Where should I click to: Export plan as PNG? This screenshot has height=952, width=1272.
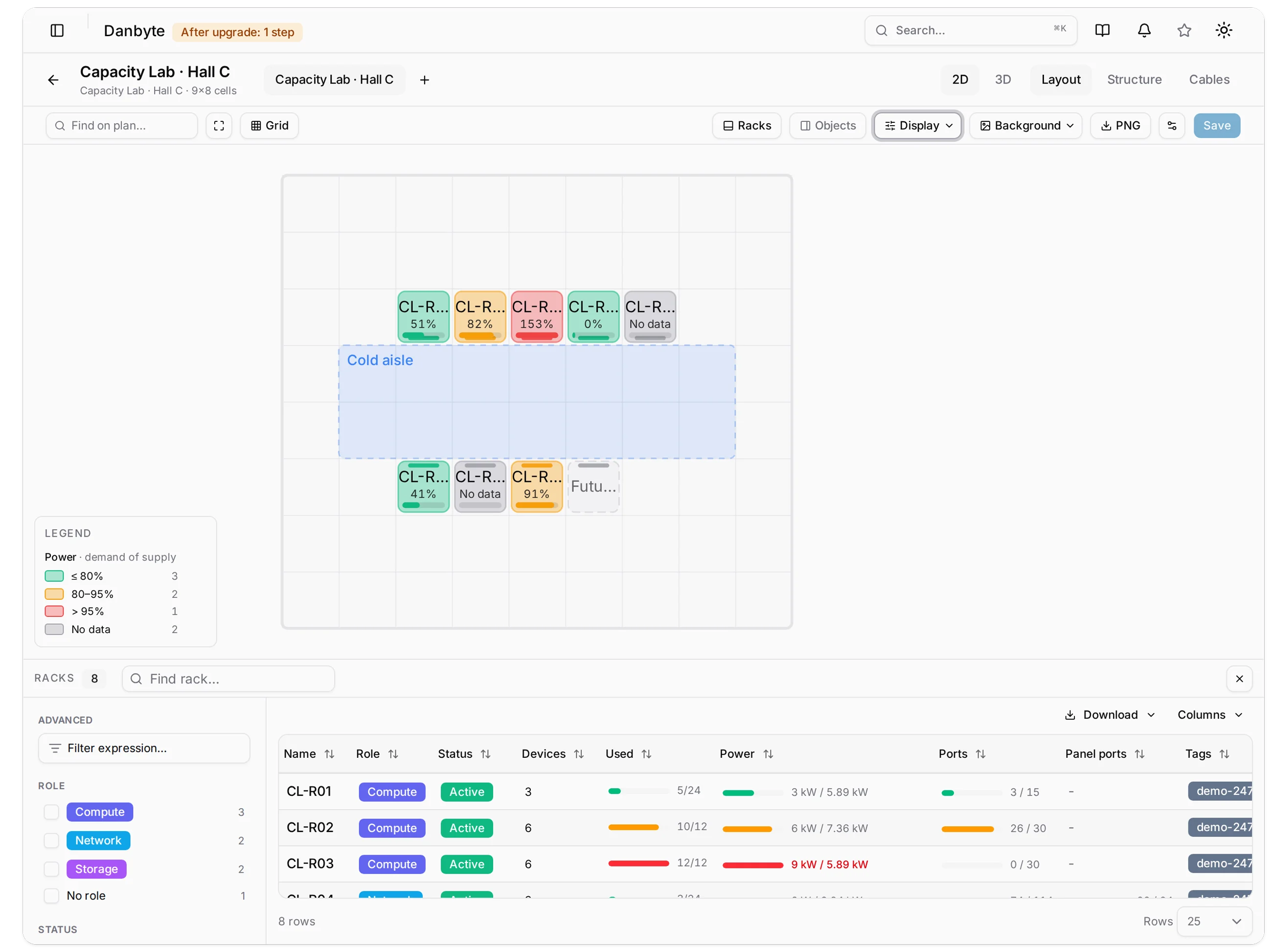click(1120, 125)
